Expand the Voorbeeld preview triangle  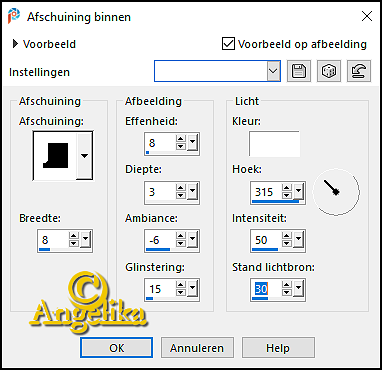point(15,44)
